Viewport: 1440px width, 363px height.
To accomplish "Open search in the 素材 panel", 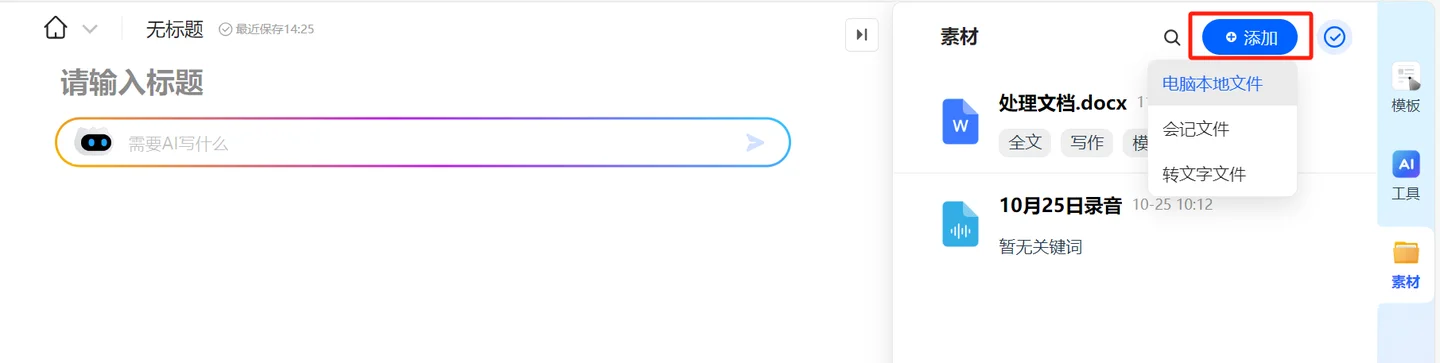I will pos(1172,38).
